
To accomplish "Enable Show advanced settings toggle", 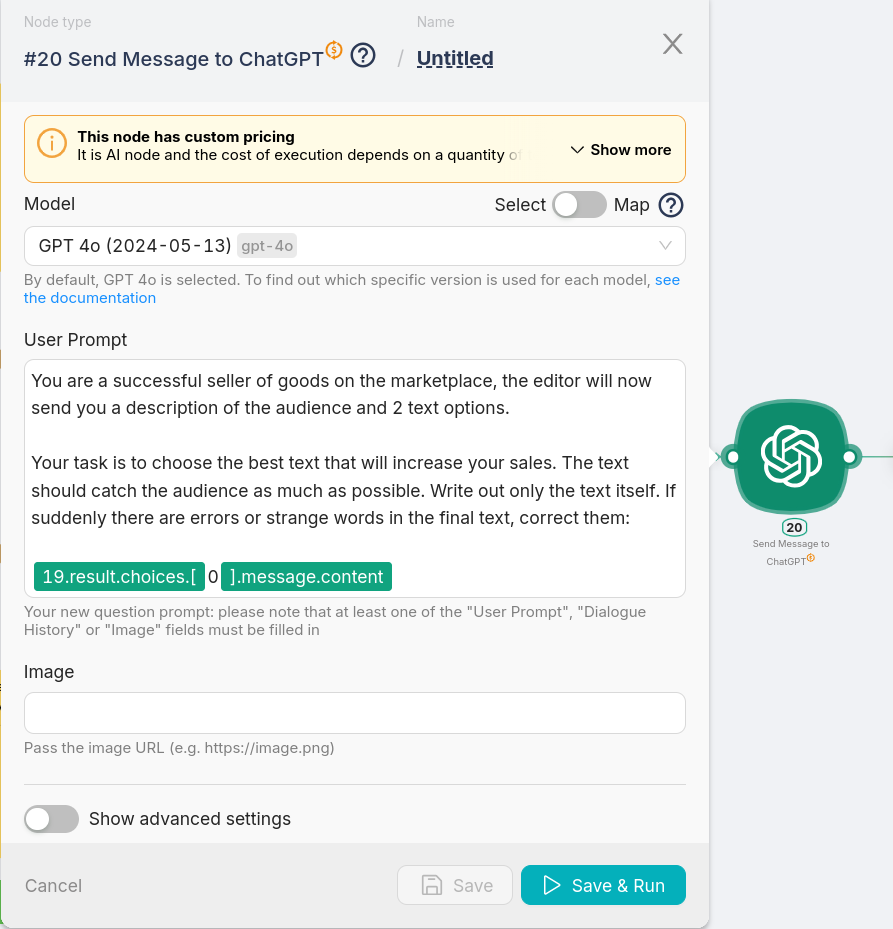I will click(x=52, y=819).
